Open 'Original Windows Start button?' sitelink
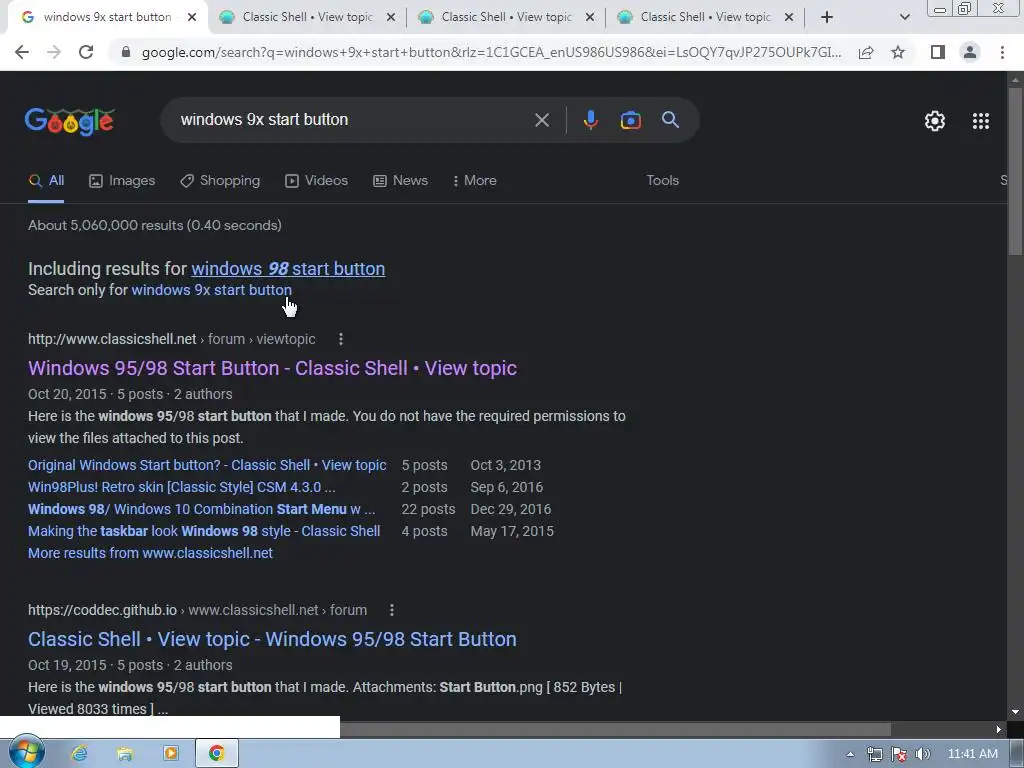The height and width of the screenshot is (768, 1024). [x=207, y=465]
